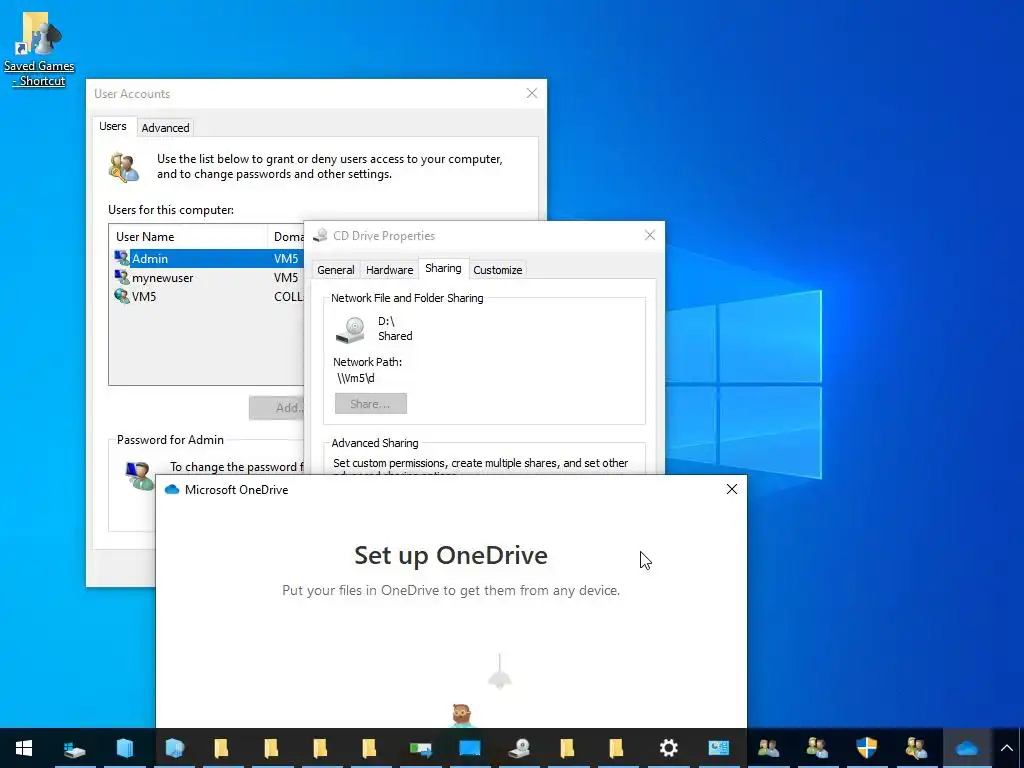Open the Saved Games shortcut on desktop
The image size is (1024, 768).
(39, 49)
